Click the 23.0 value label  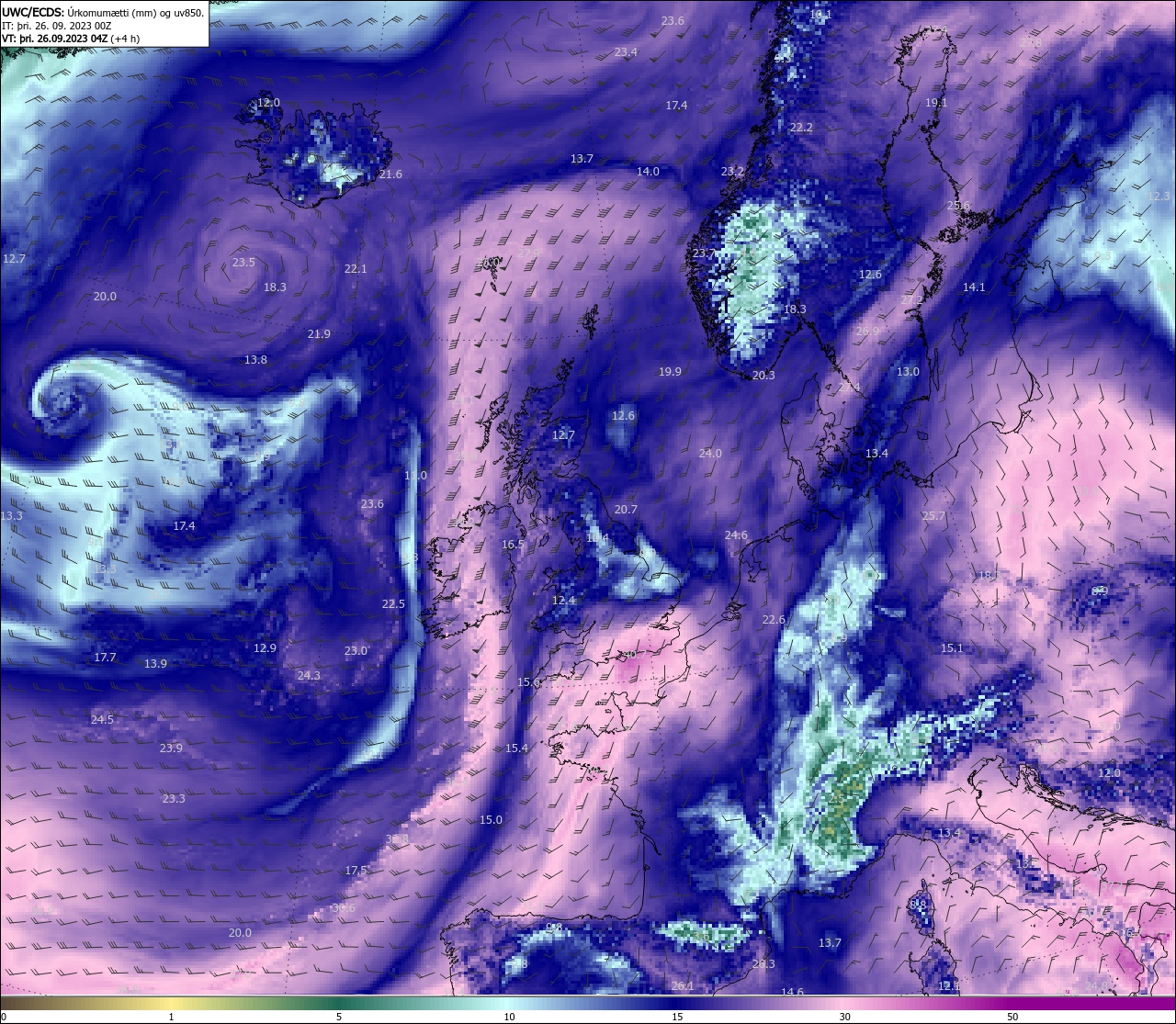(356, 651)
